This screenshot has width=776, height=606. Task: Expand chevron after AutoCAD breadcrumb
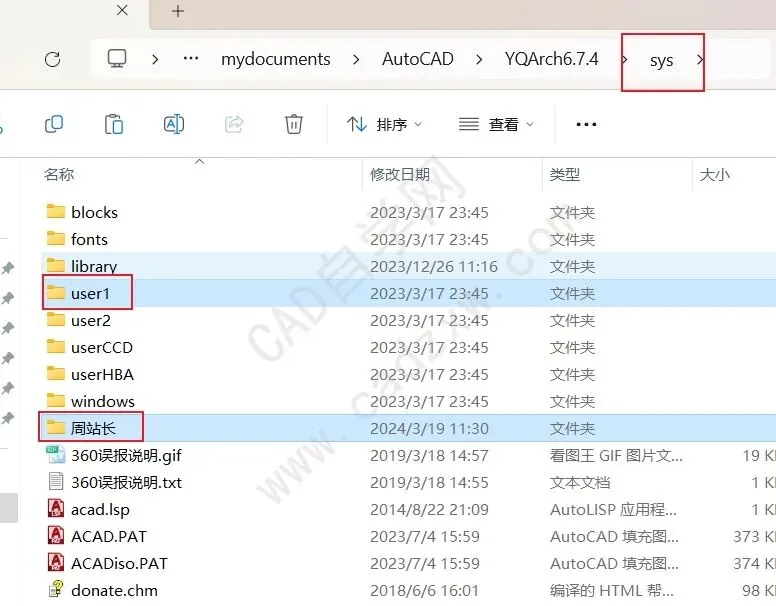pyautogui.click(x=479, y=60)
